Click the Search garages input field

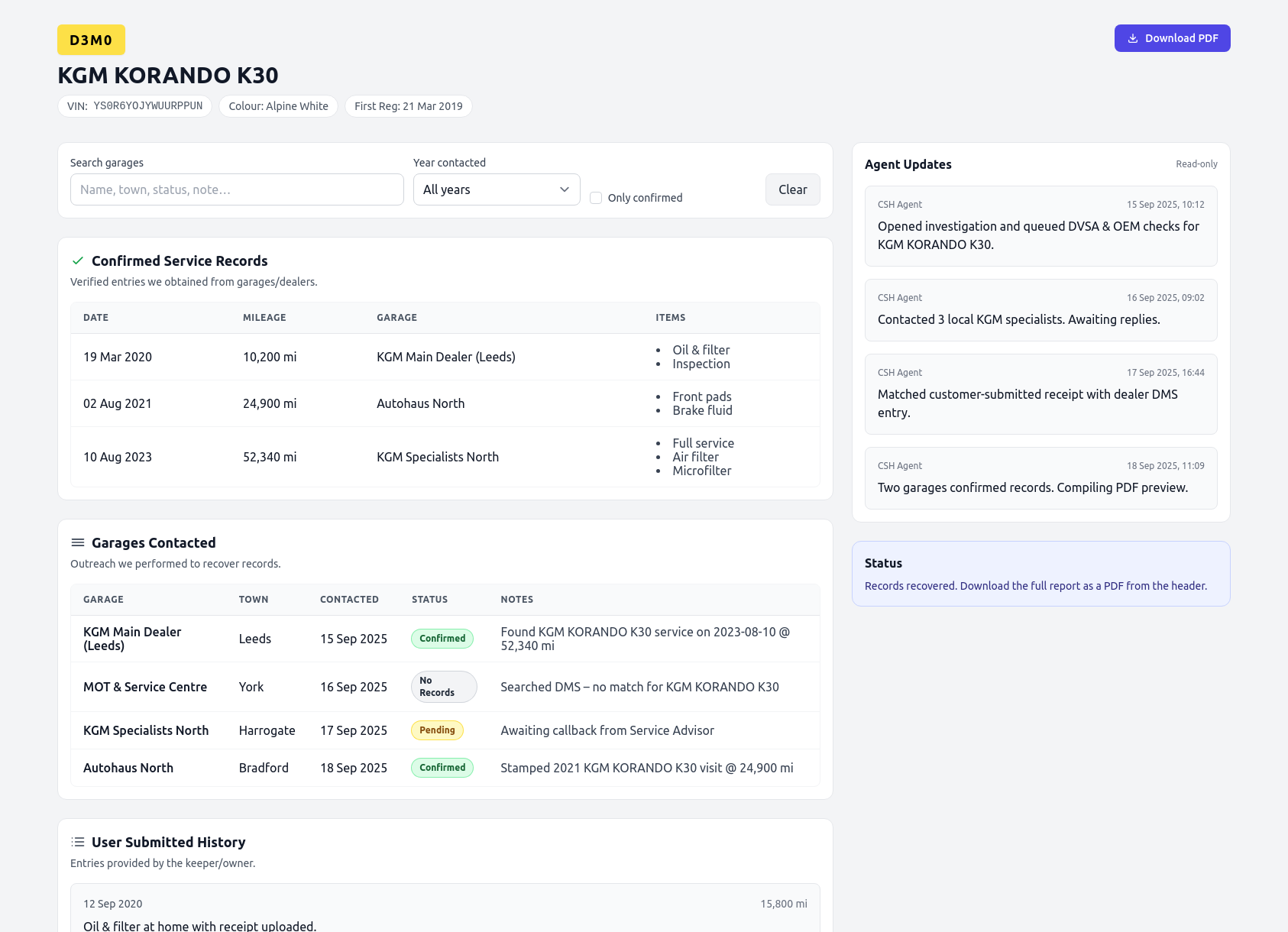(x=236, y=189)
